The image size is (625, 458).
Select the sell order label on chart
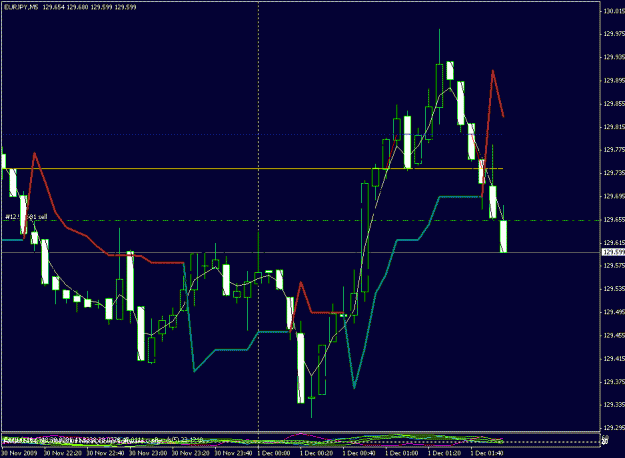[x=26, y=217]
